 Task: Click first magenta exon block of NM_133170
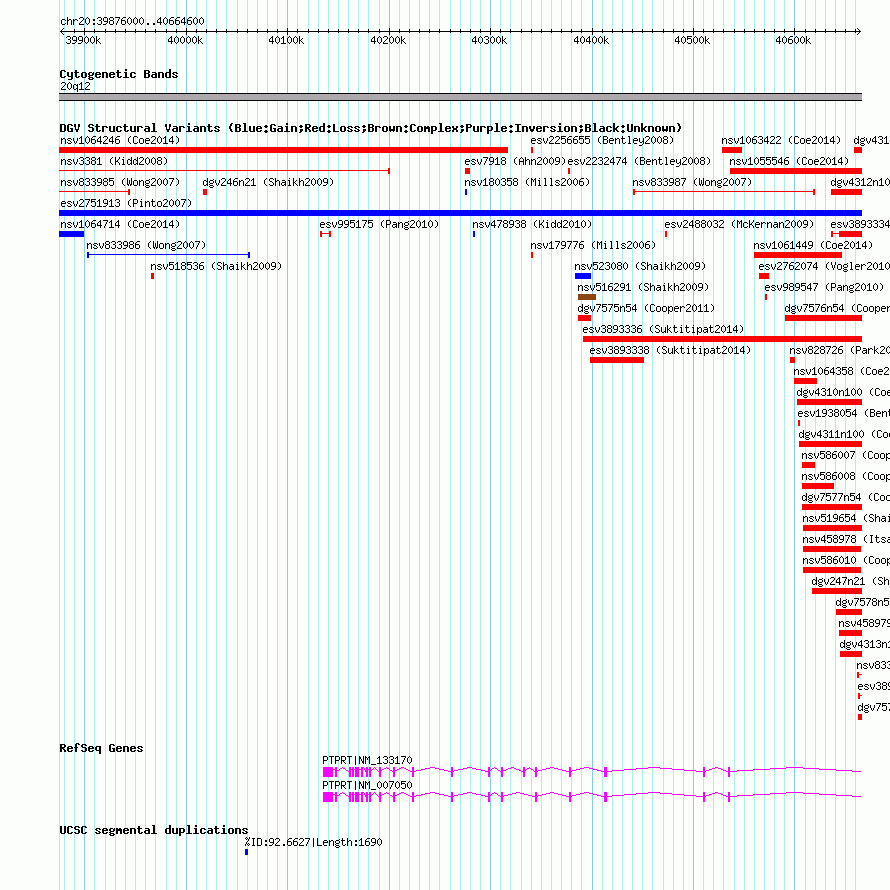pos(328,772)
